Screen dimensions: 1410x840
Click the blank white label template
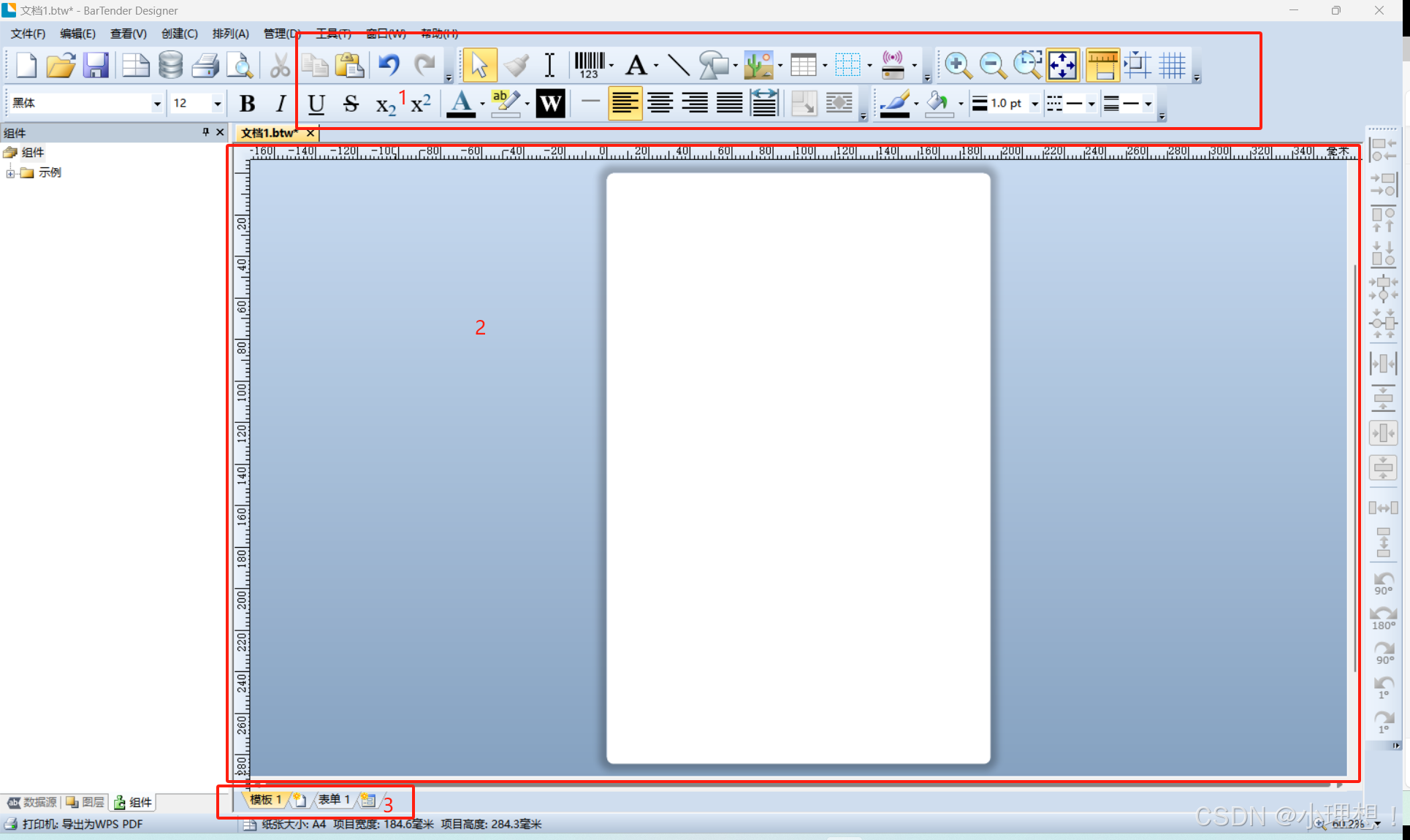pyautogui.click(x=798, y=467)
